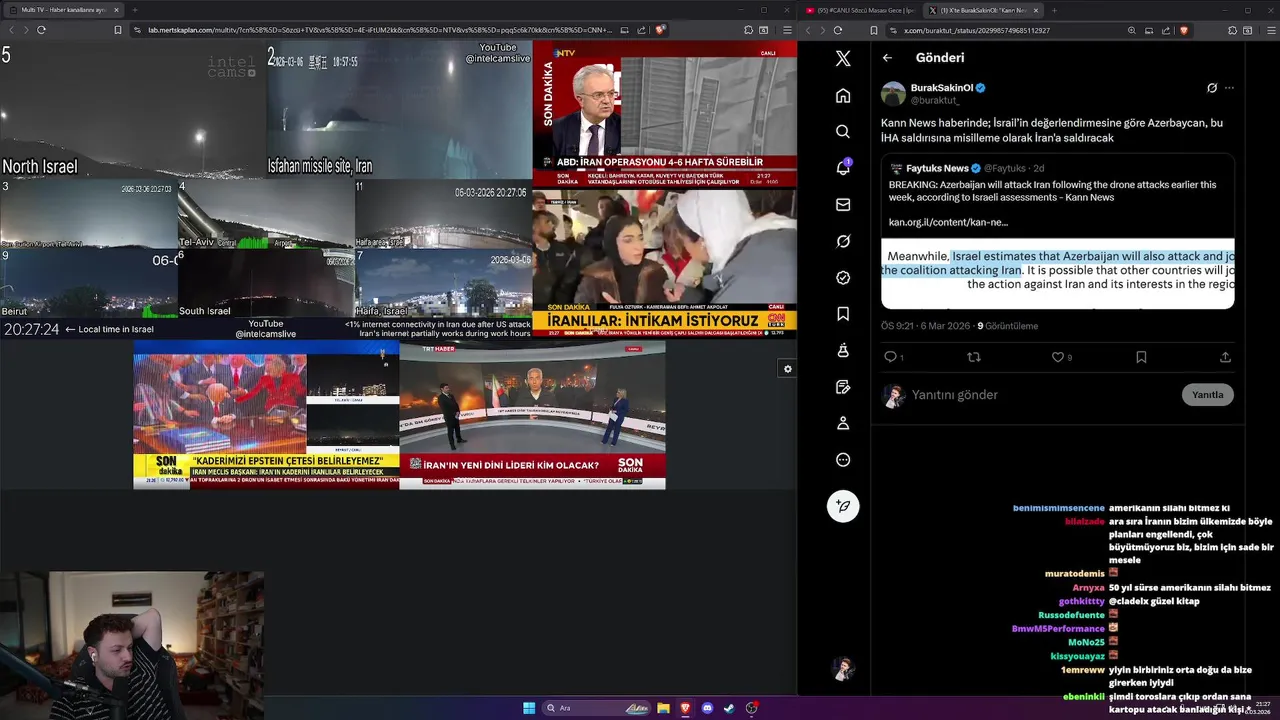Open File Explorer from taskbar
This screenshot has width=1280, height=720.
[x=663, y=708]
